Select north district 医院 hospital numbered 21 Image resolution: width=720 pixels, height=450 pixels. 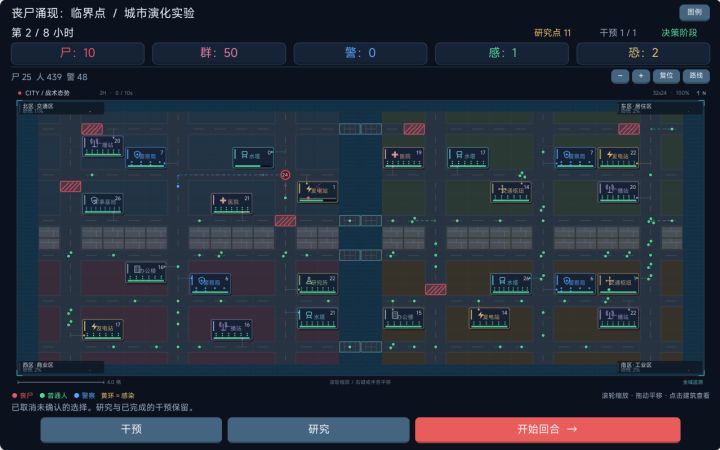point(231,203)
